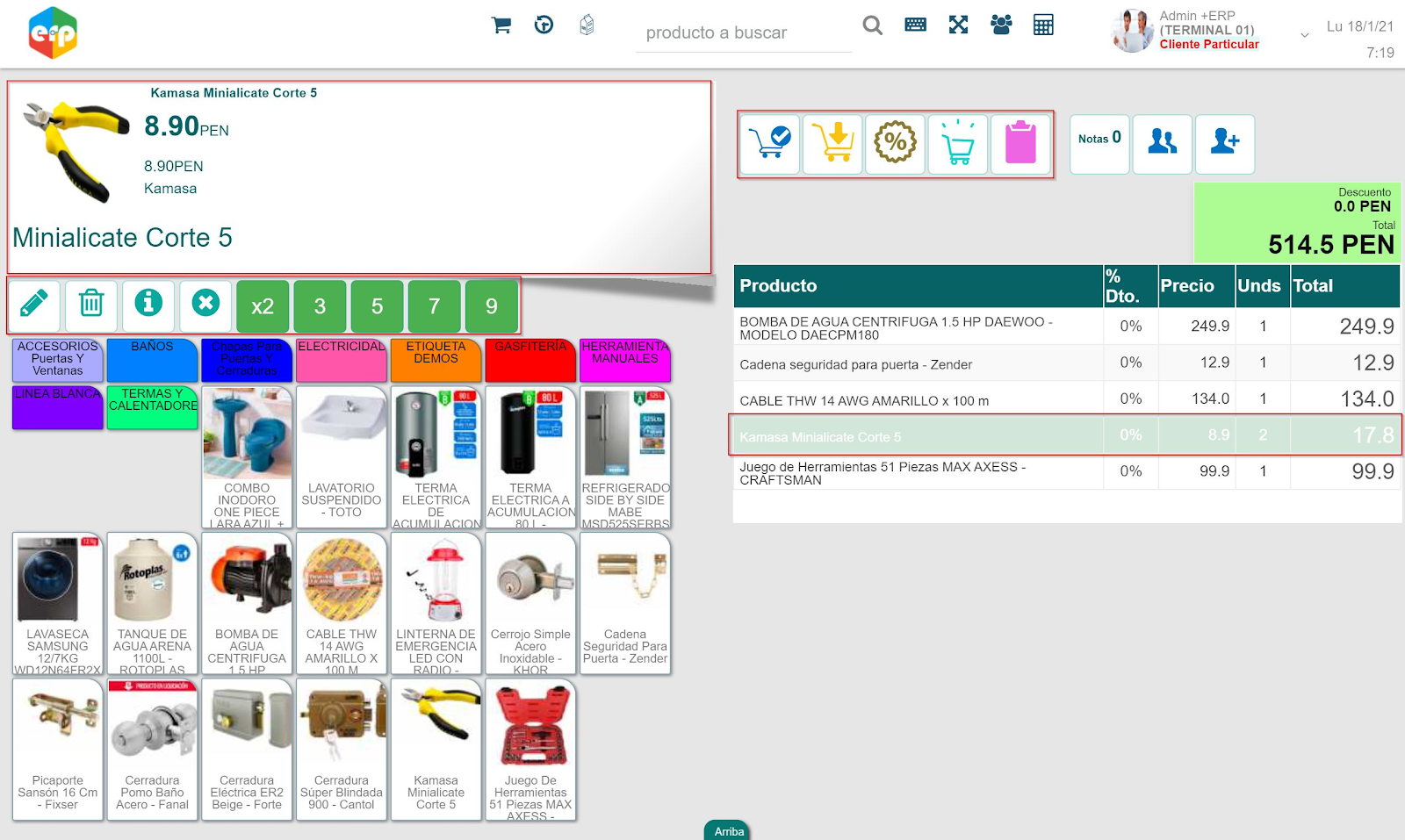
Task: Open the ETIQUETA DEMOS category
Action: pos(436,360)
